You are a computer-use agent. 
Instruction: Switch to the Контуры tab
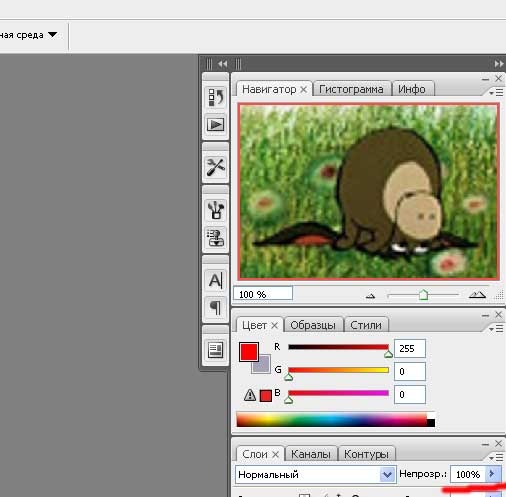(x=366, y=454)
